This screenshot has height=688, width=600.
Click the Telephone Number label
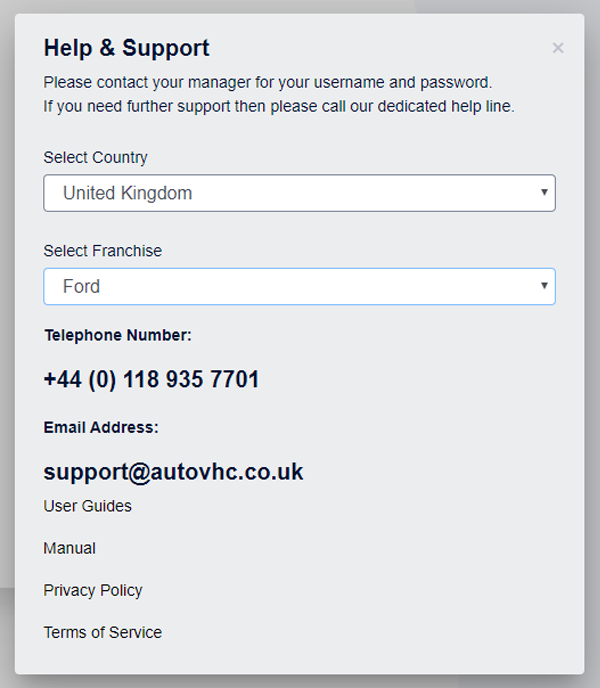click(118, 336)
